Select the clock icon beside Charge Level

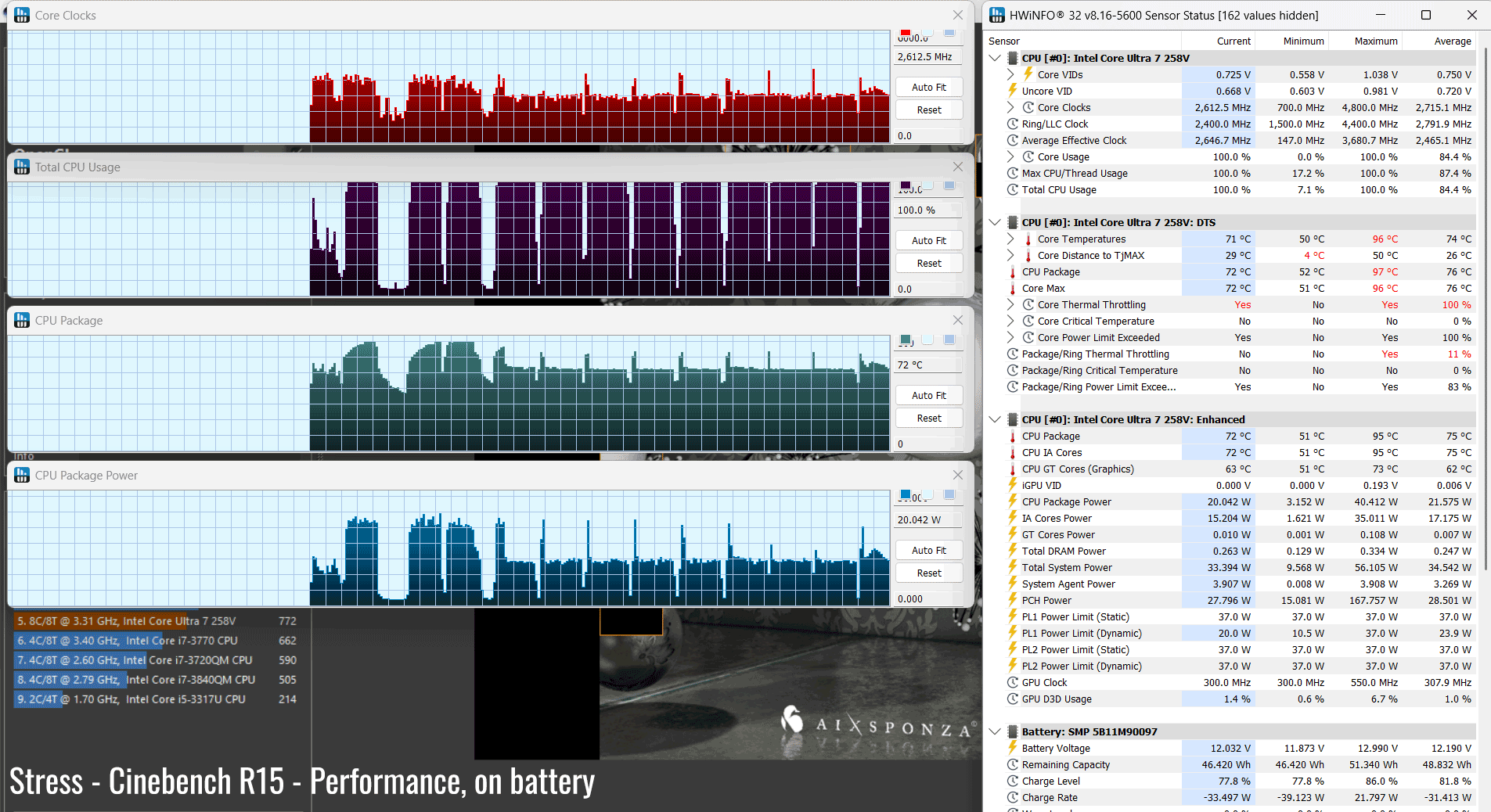coord(1013,781)
